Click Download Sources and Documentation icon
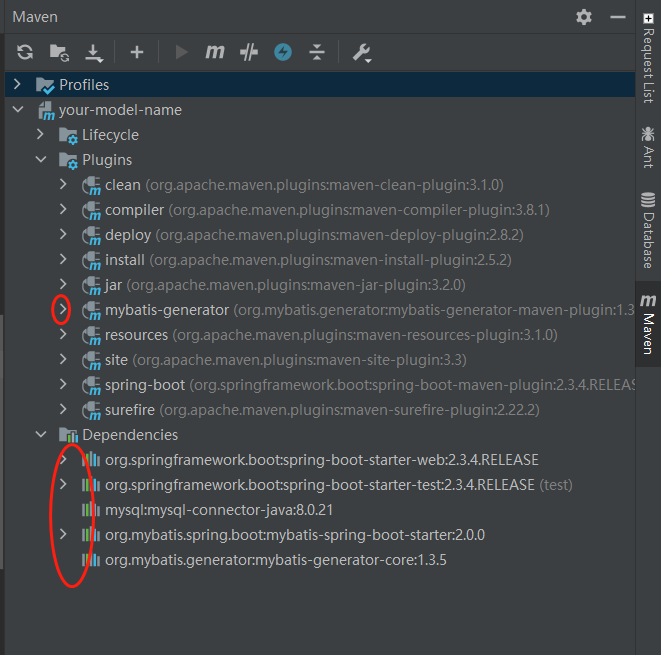Screen dimensions: 661x655 pyautogui.click(x=94, y=53)
